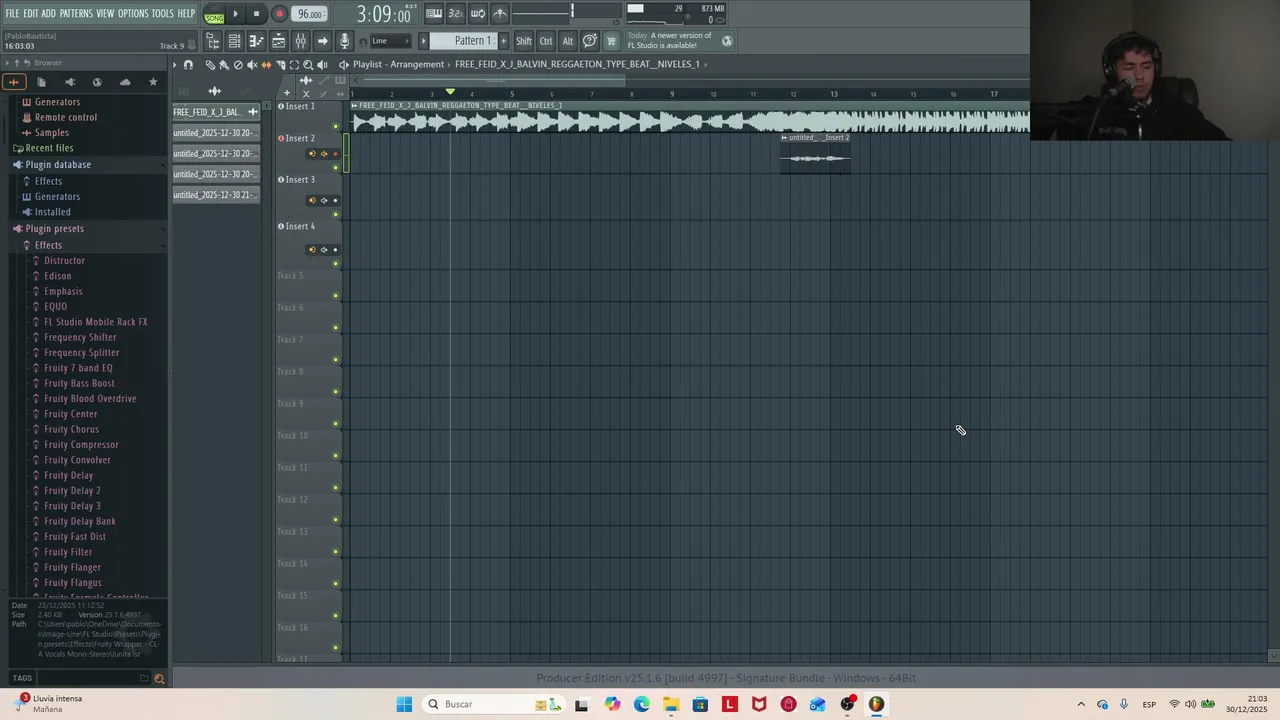This screenshot has height=720, width=1280.
Task: Select the zoom magnifier tool in playlist
Action: pos(308,65)
